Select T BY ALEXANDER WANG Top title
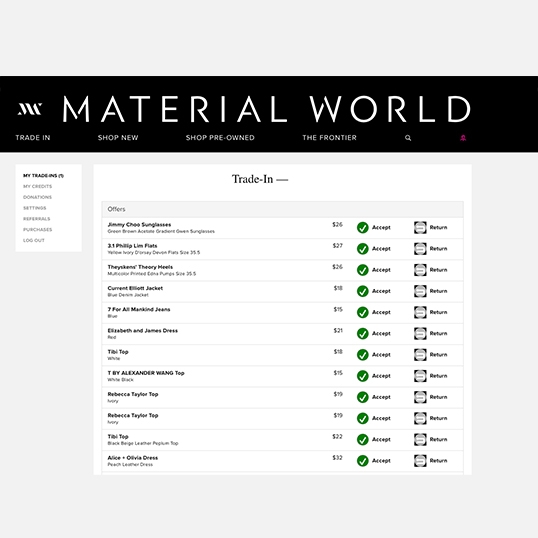 [146, 373]
